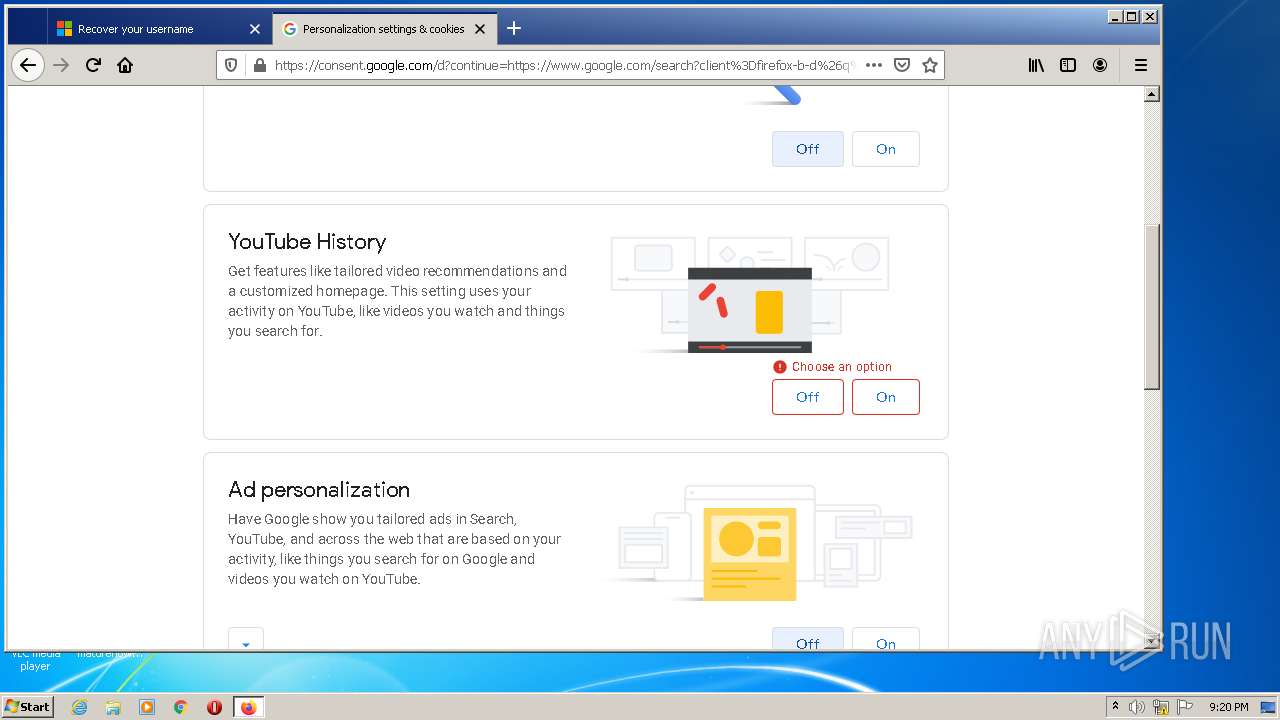Viewport: 1280px width, 720px height.
Task: Set YouTube History to Off
Action: tap(808, 397)
